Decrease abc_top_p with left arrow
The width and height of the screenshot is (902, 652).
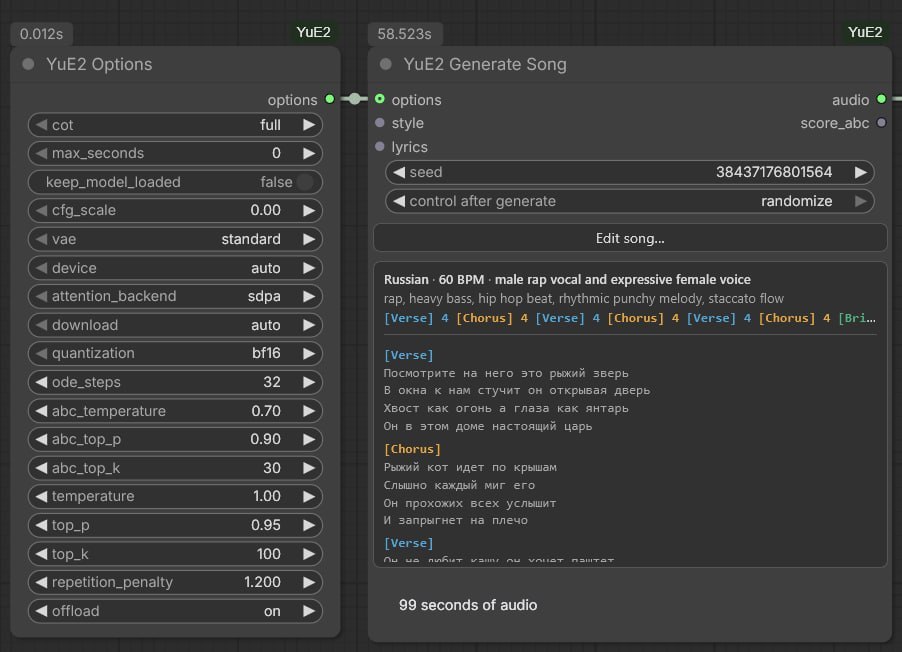41,439
